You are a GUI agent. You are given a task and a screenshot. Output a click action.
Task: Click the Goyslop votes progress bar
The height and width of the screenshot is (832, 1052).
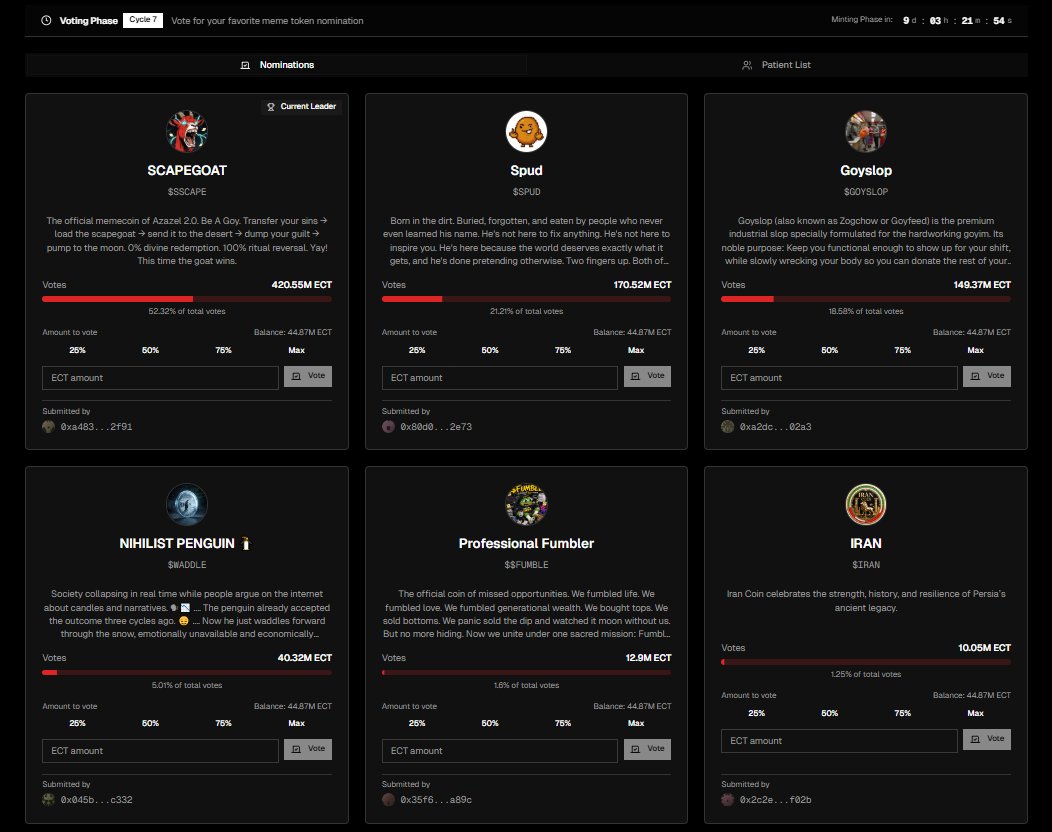[866, 299]
